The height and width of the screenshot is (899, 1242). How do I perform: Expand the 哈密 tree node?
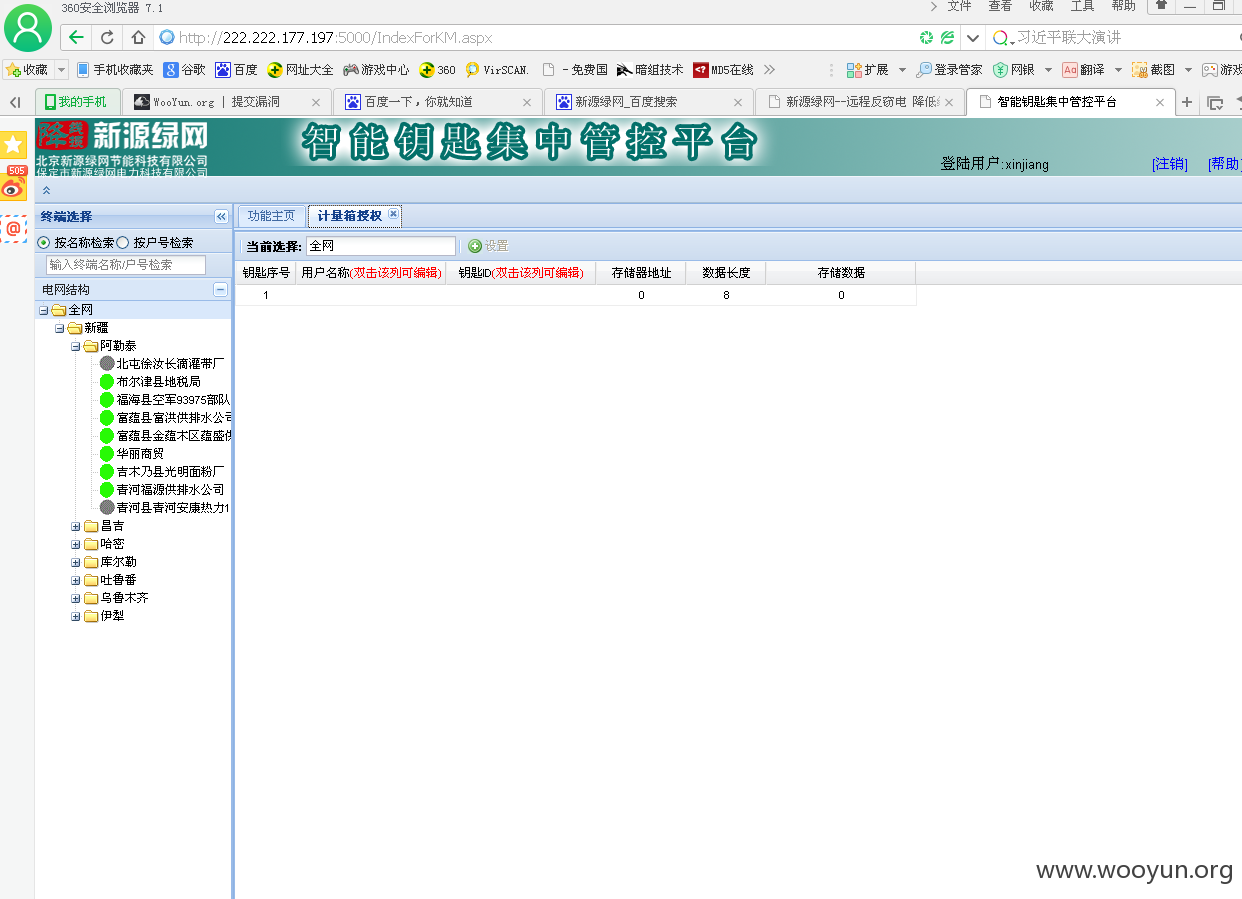pos(75,544)
